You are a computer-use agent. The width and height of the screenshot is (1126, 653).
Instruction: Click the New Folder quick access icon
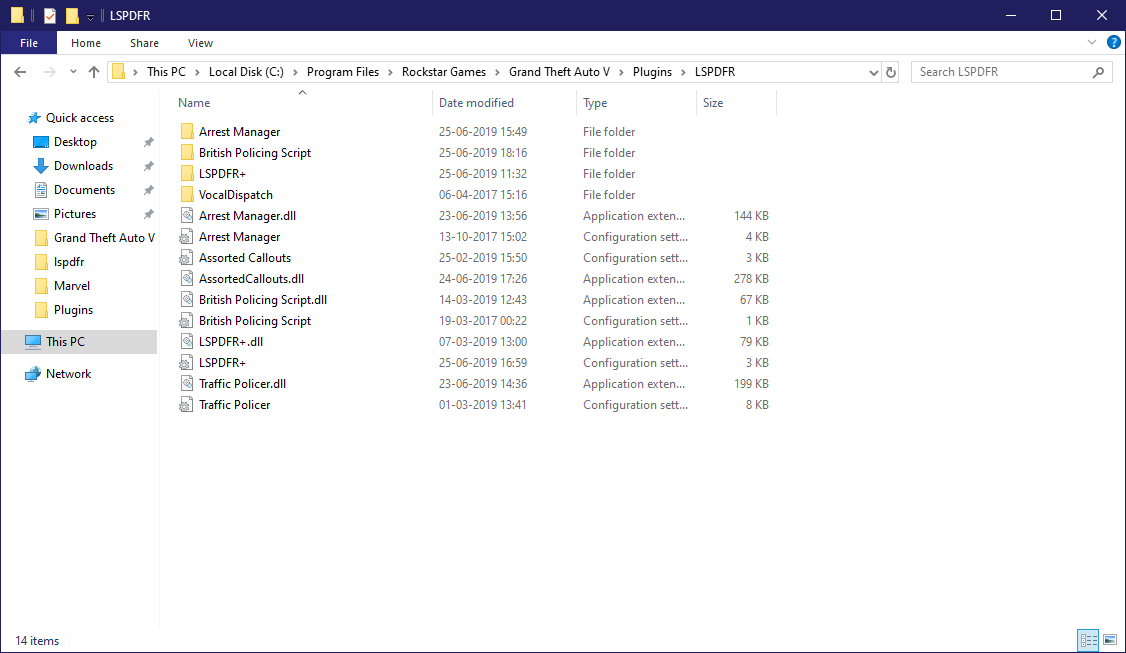(x=72, y=15)
